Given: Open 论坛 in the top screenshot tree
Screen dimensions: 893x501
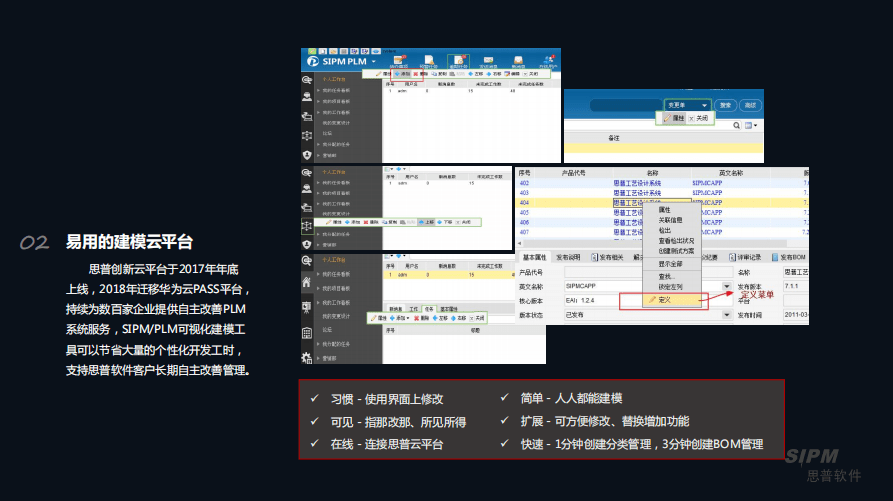Looking at the screenshot, I should coord(327,134).
